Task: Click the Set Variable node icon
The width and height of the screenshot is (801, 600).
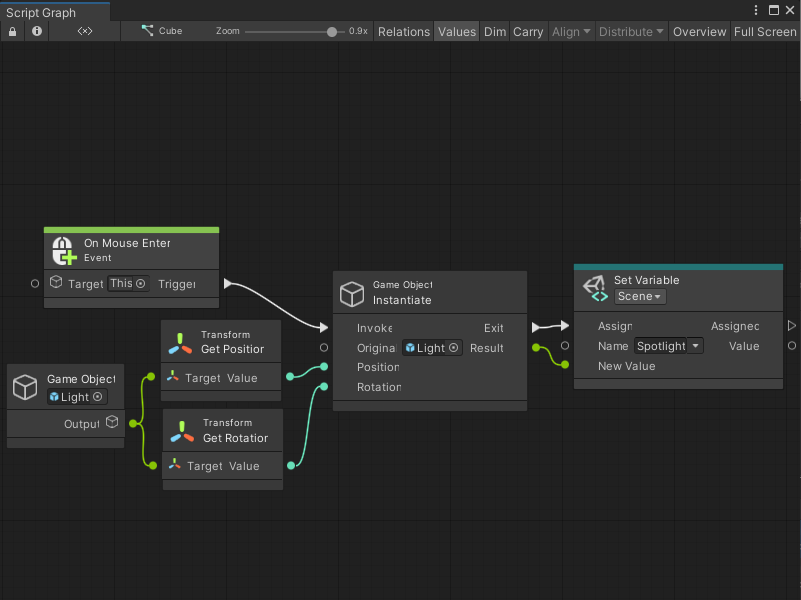Action: point(595,287)
